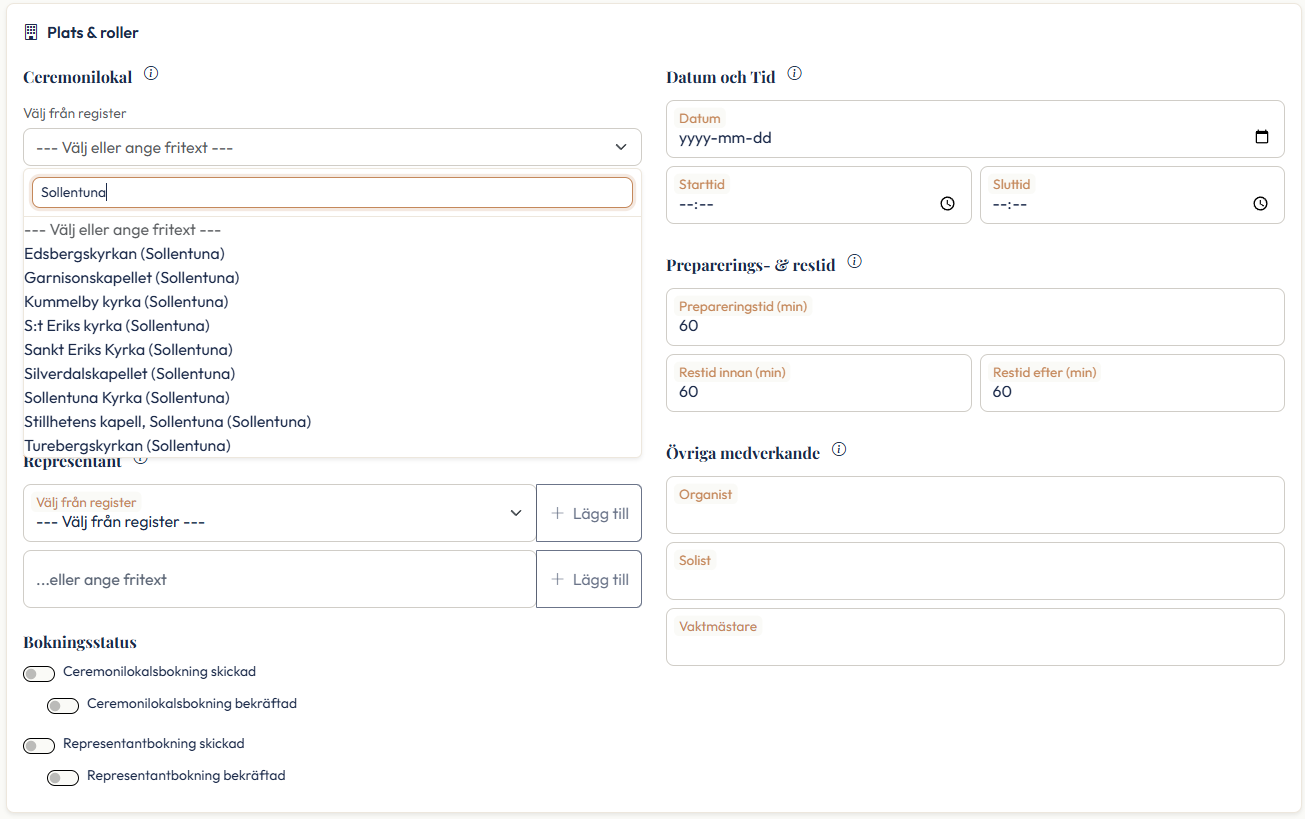Image resolution: width=1305 pixels, height=819 pixels.
Task: Enable Ceremonilokalsbokning bekräftad switch
Action: (63, 706)
